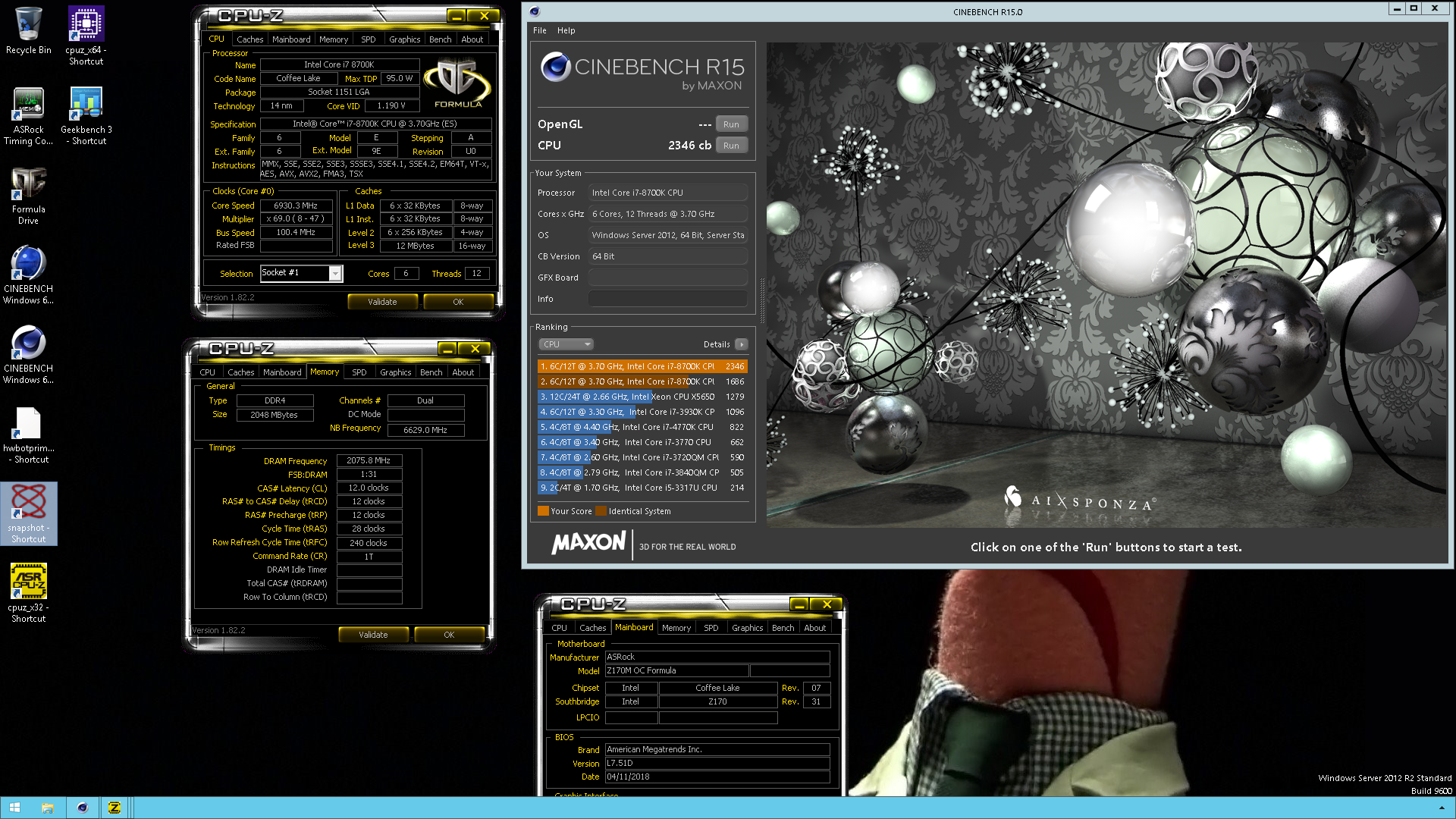Click Validate in memory CPU-Z window

tap(373, 635)
